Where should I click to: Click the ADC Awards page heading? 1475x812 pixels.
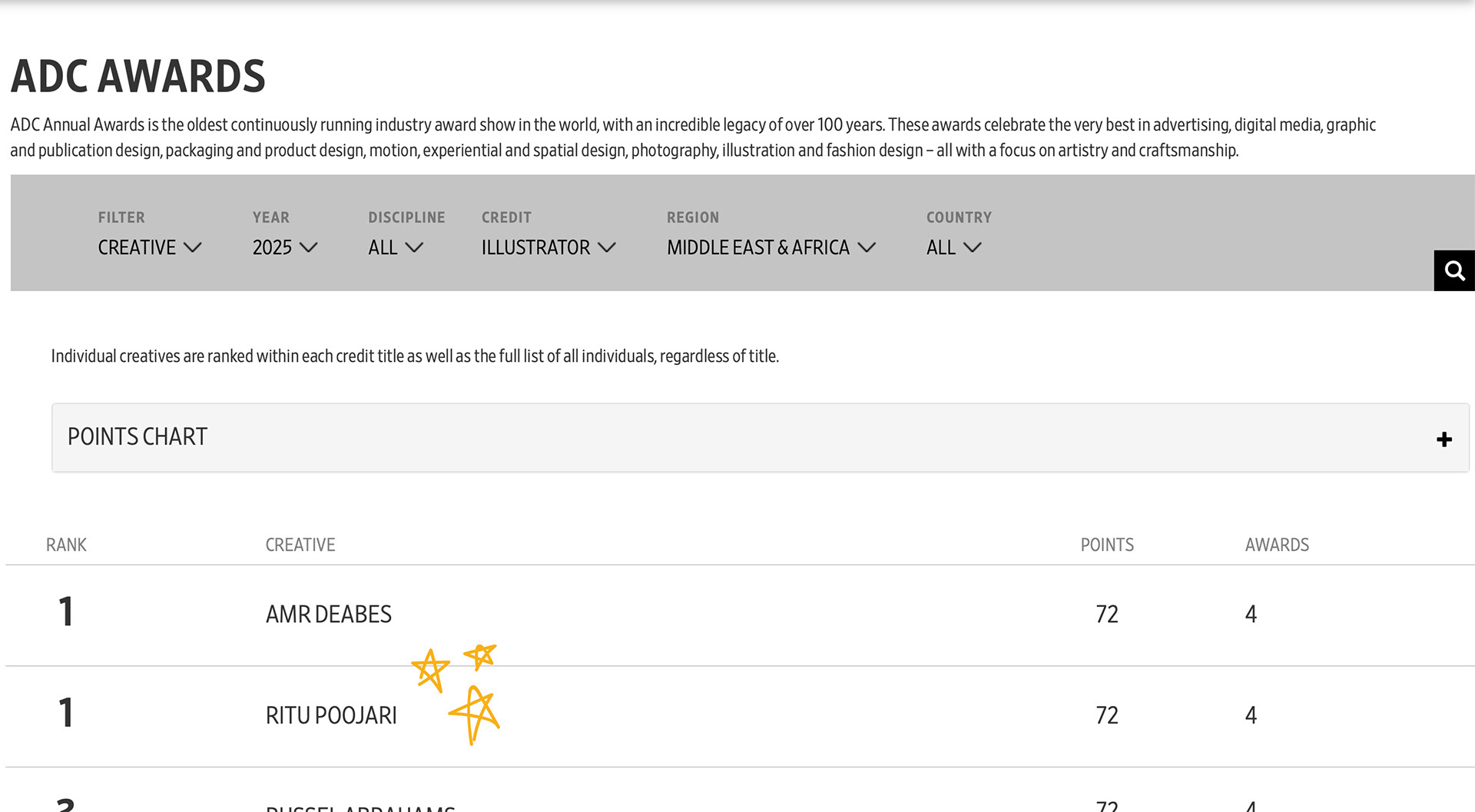pyautogui.click(x=138, y=76)
